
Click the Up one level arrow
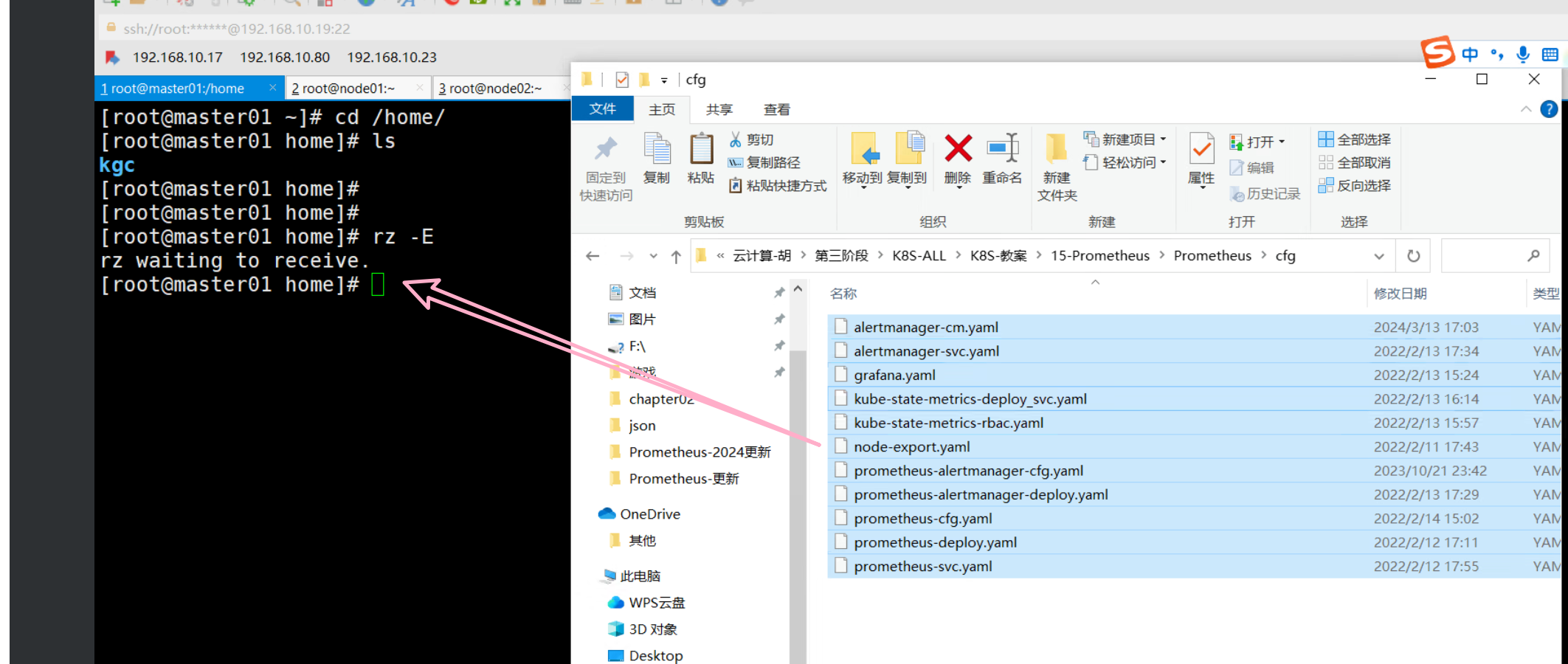pyautogui.click(x=676, y=256)
